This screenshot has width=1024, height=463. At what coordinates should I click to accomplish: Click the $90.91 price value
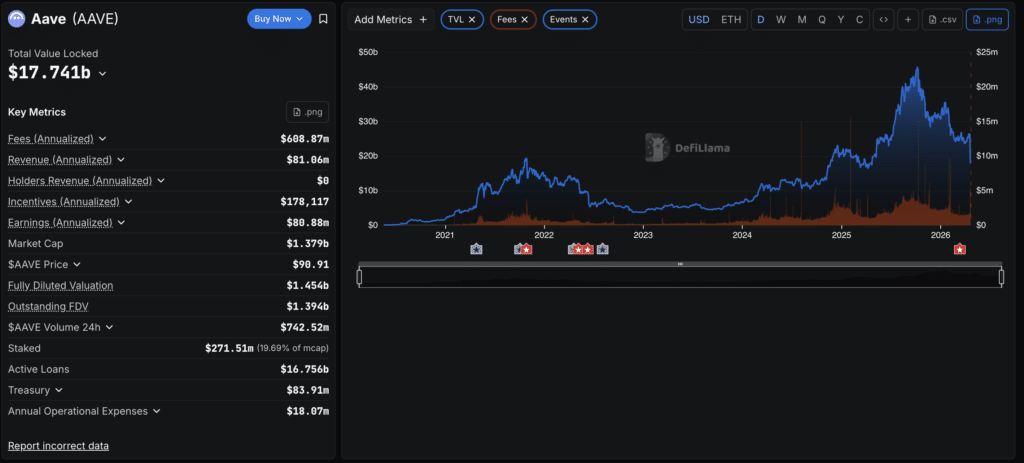pyautogui.click(x=311, y=264)
